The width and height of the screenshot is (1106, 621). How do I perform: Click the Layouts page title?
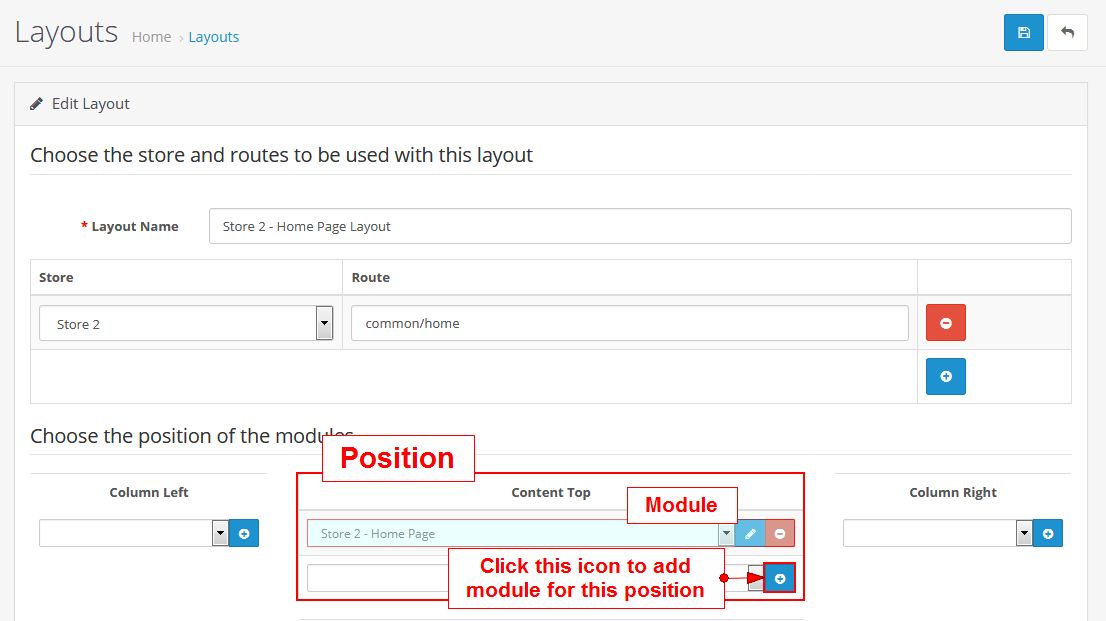point(66,32)
